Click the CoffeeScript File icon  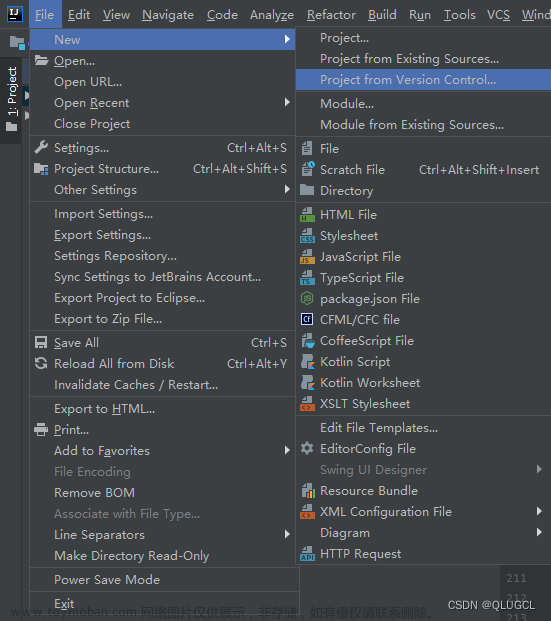[307, 340]
